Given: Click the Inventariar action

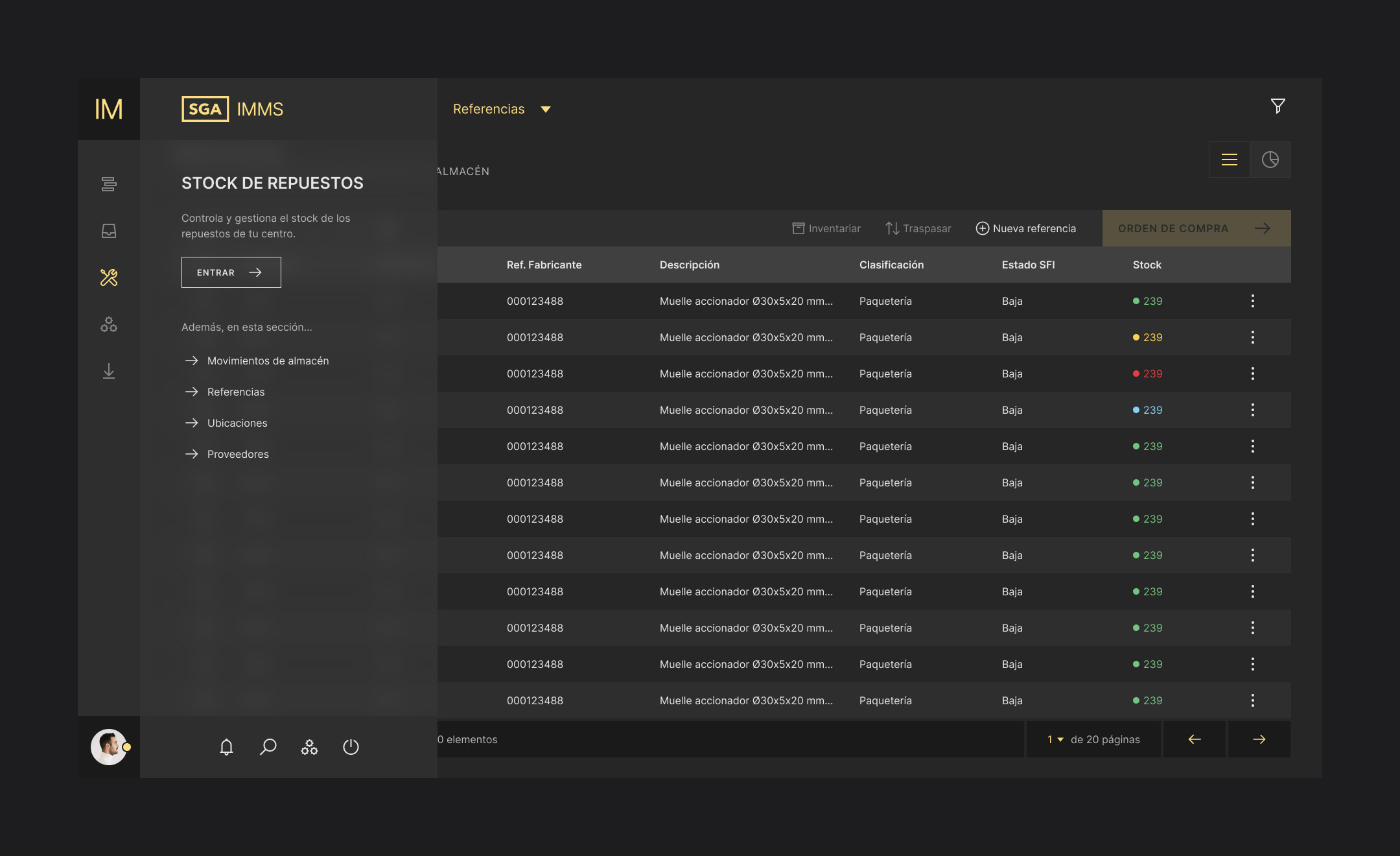Looking at the screenshot, I should [826, 228].
